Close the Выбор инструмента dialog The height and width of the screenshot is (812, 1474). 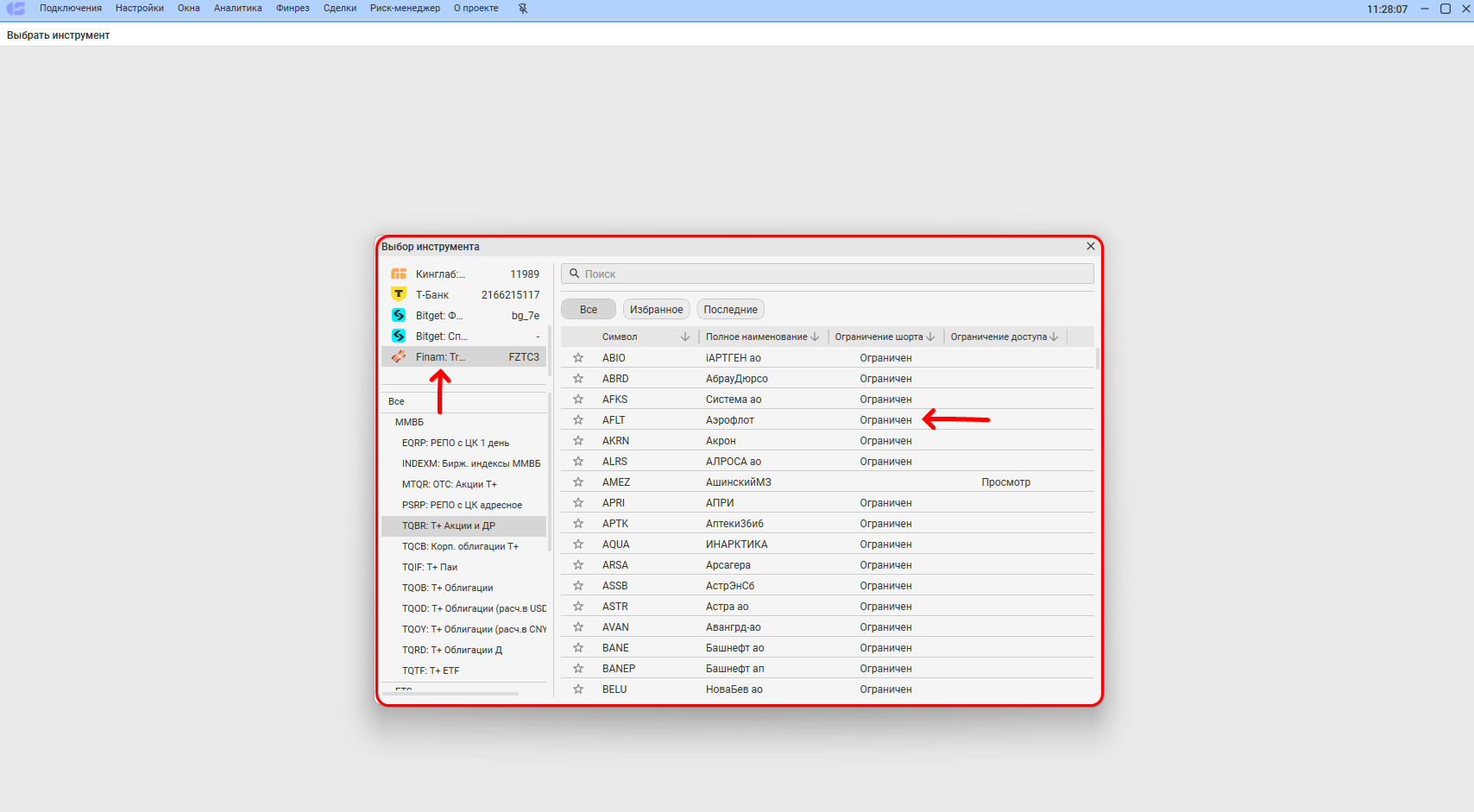[x=1090, y=246]
